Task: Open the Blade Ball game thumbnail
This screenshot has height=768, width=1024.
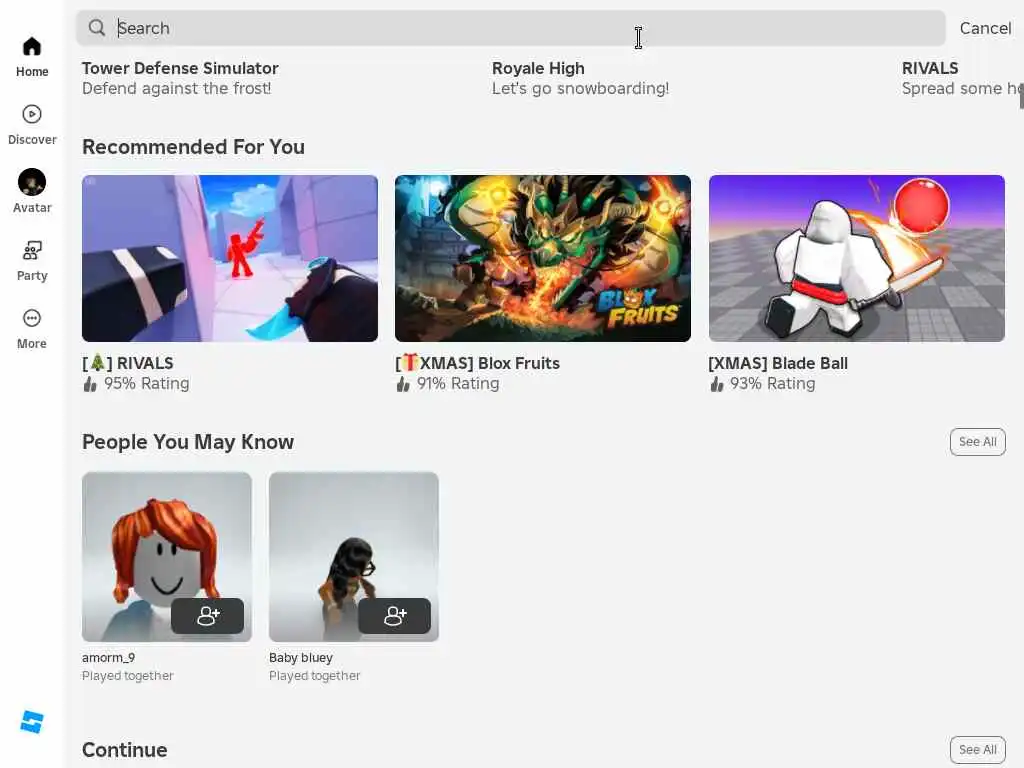Action: tap(856, 258)
